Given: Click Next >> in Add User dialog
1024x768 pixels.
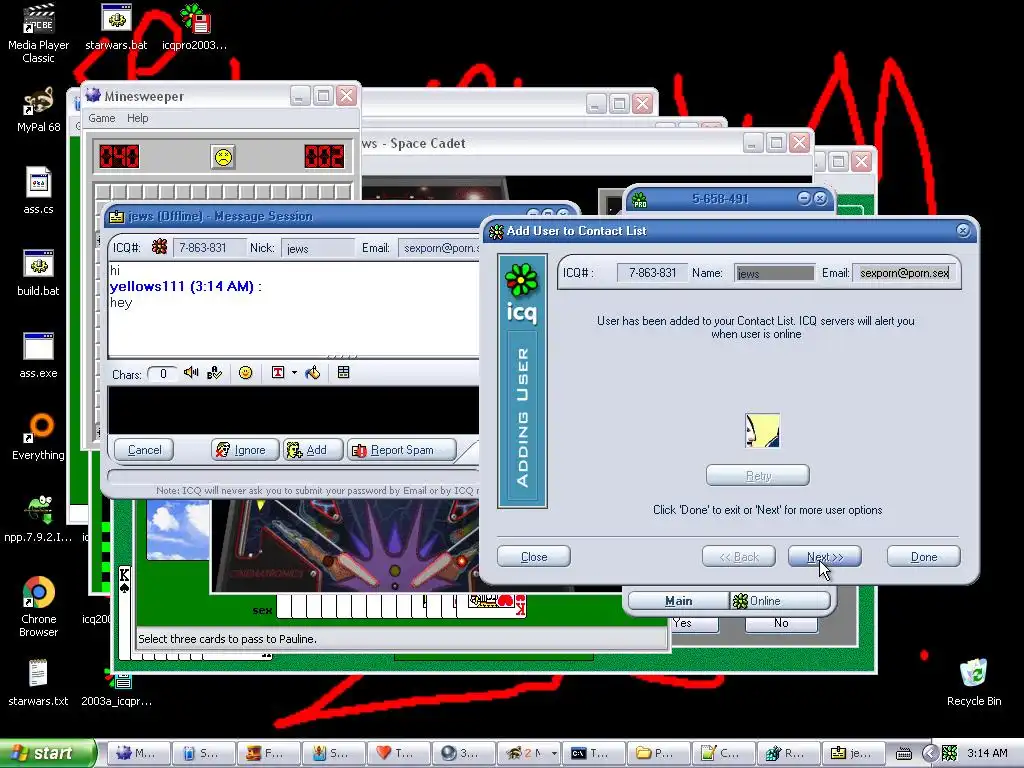Looking at the screenshot, I should tap(825, 556).
